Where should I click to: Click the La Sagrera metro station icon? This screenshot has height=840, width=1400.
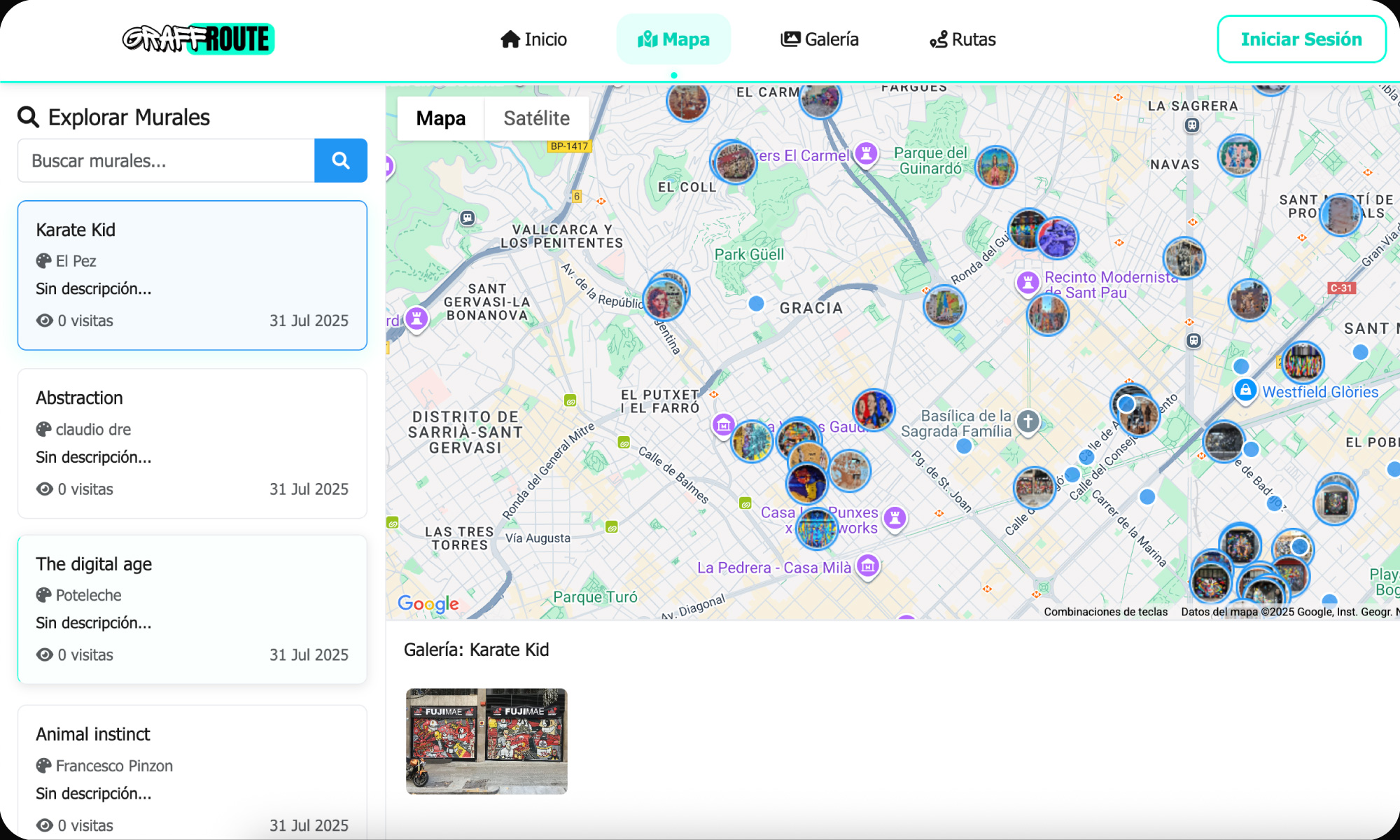coord(1192,125)
